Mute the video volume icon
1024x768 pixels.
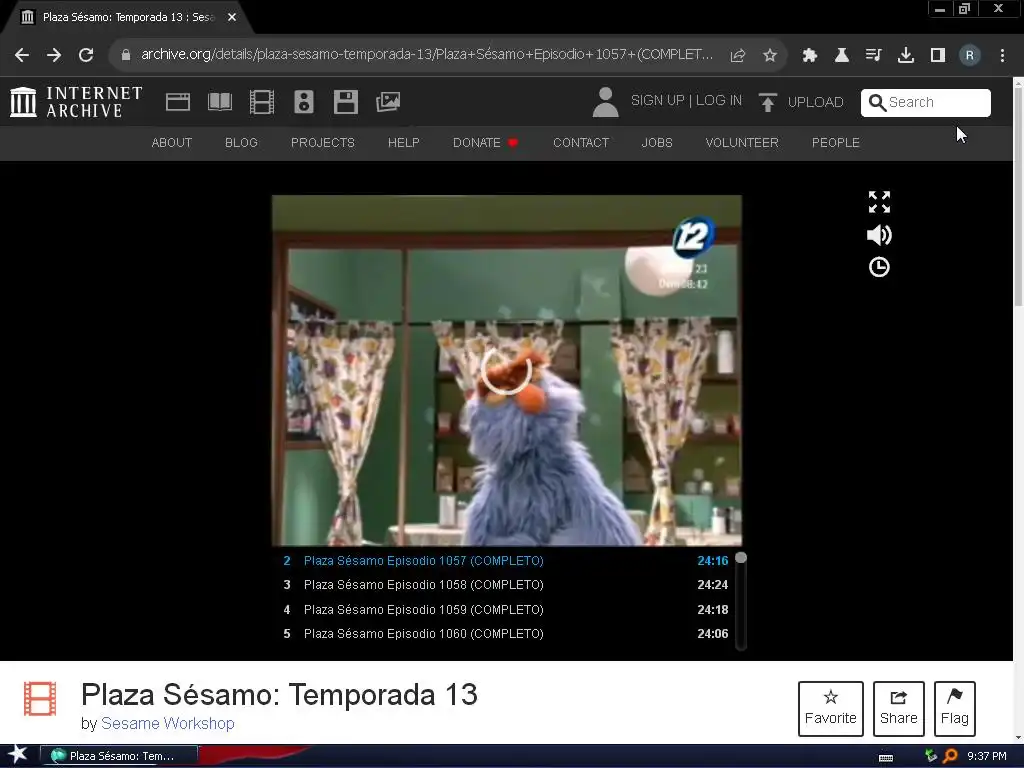[879, 235]
